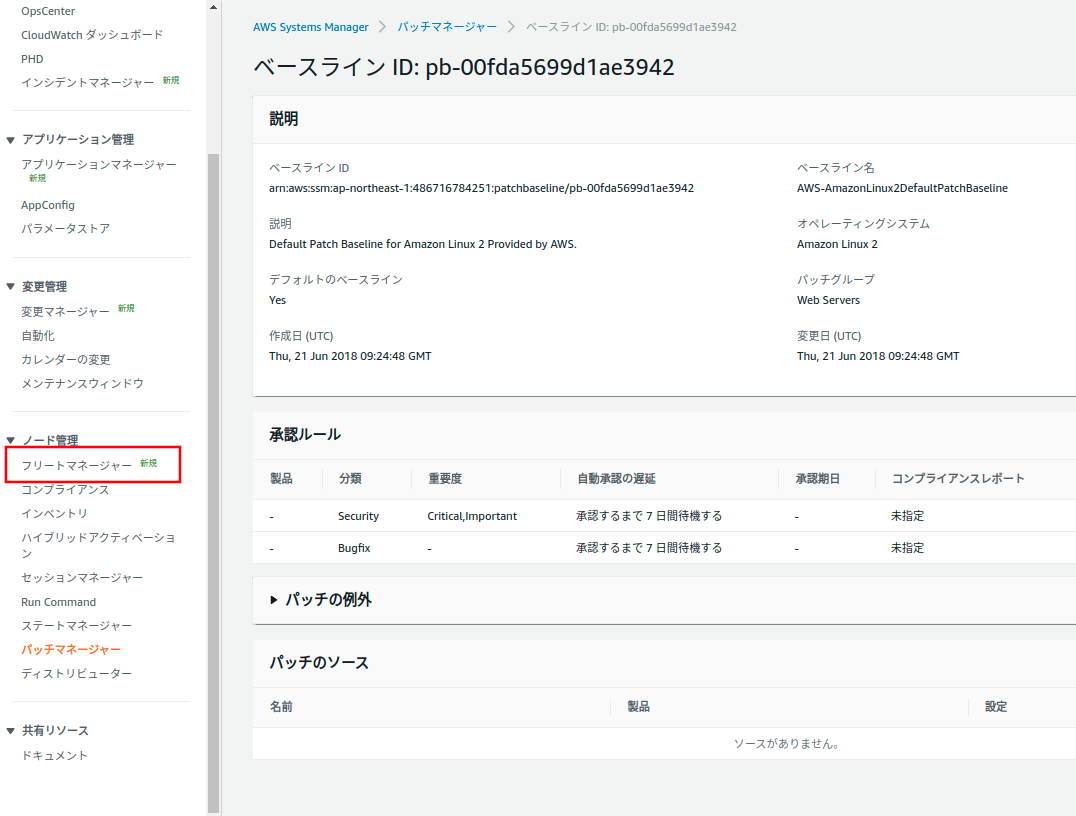Click the Security classification cell
Screen dimensions: 1076x816
tap(358, 516)
